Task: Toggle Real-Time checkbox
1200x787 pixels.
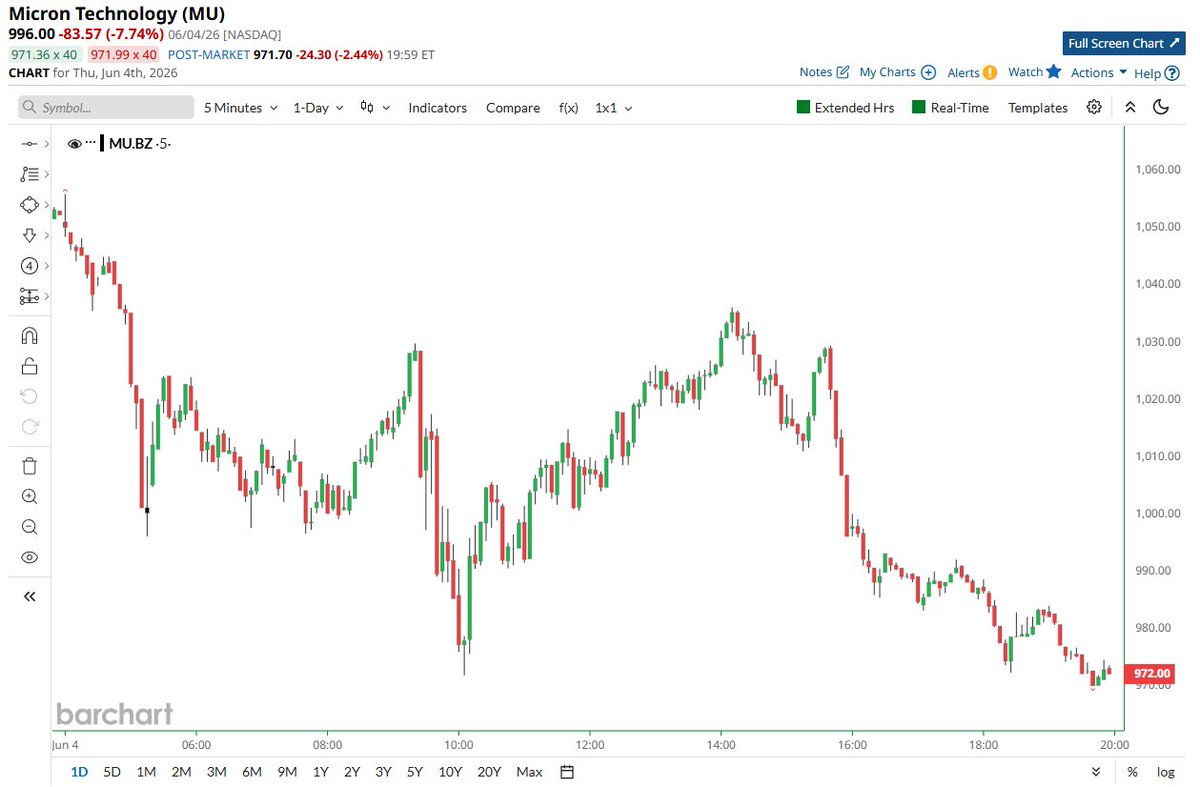Action: [x=950, y=107]
